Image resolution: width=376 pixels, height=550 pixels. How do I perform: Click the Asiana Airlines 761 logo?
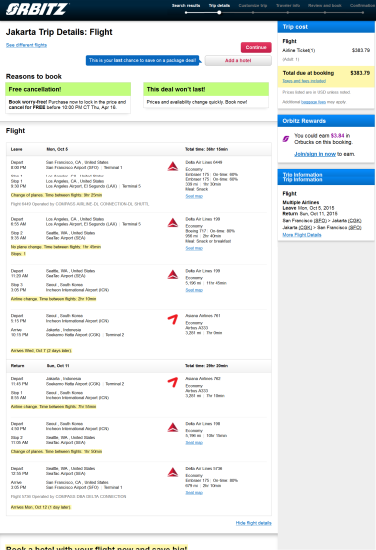tap(173, 319)
